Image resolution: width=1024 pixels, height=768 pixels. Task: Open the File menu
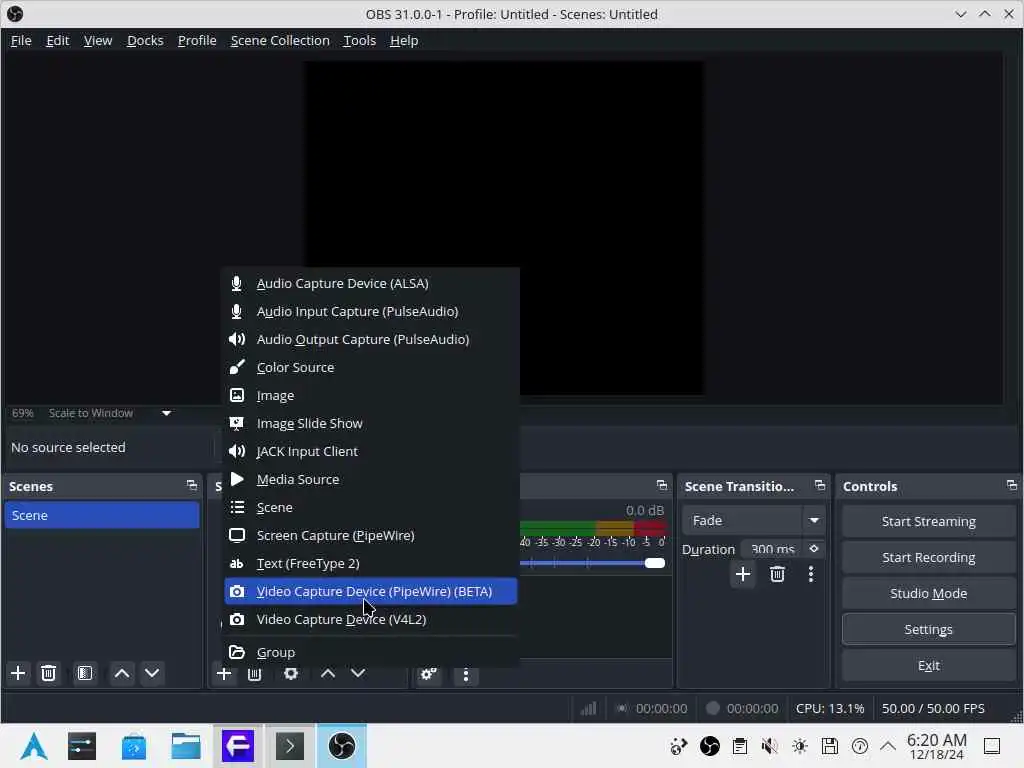pos(21,40)
